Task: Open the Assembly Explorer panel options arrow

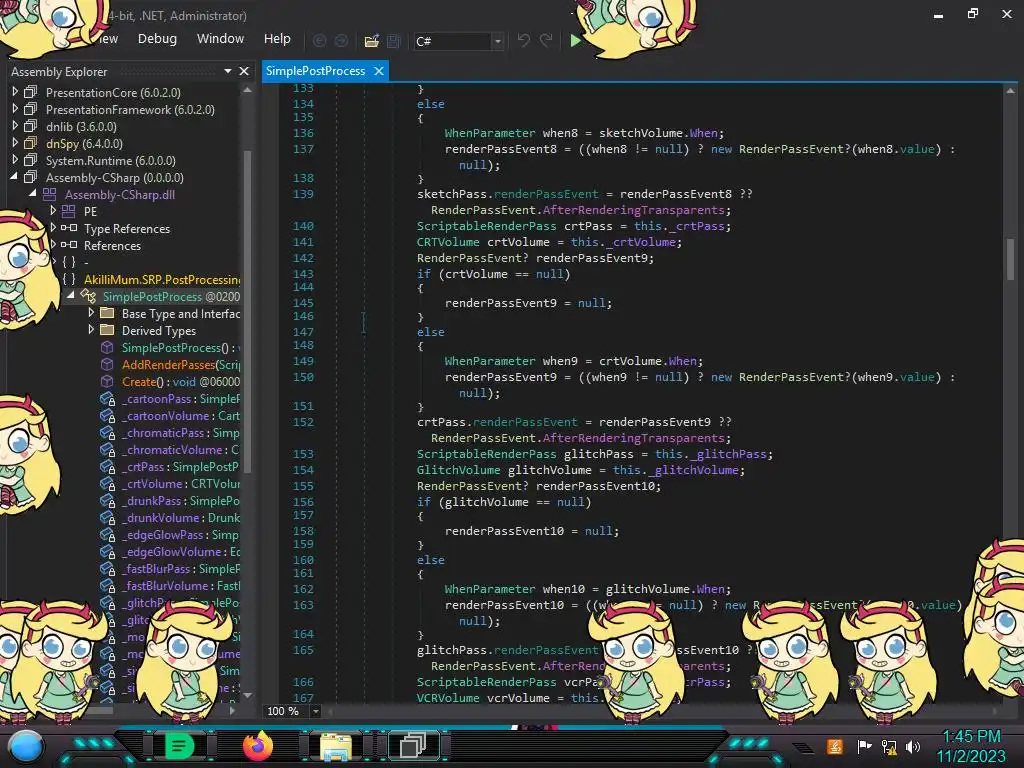Action: click(x=228, y=71)
